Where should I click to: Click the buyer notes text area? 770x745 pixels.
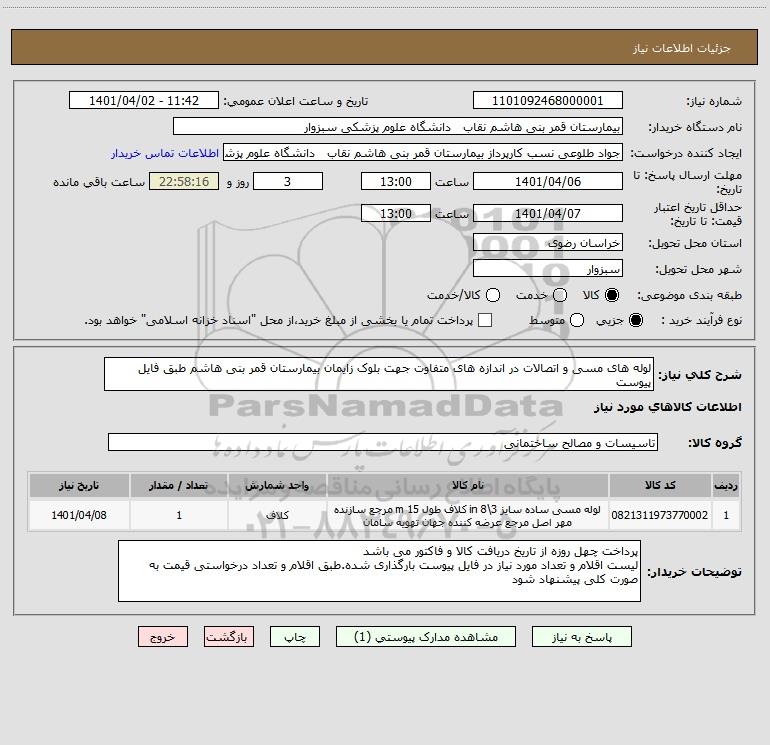(379, 571)
